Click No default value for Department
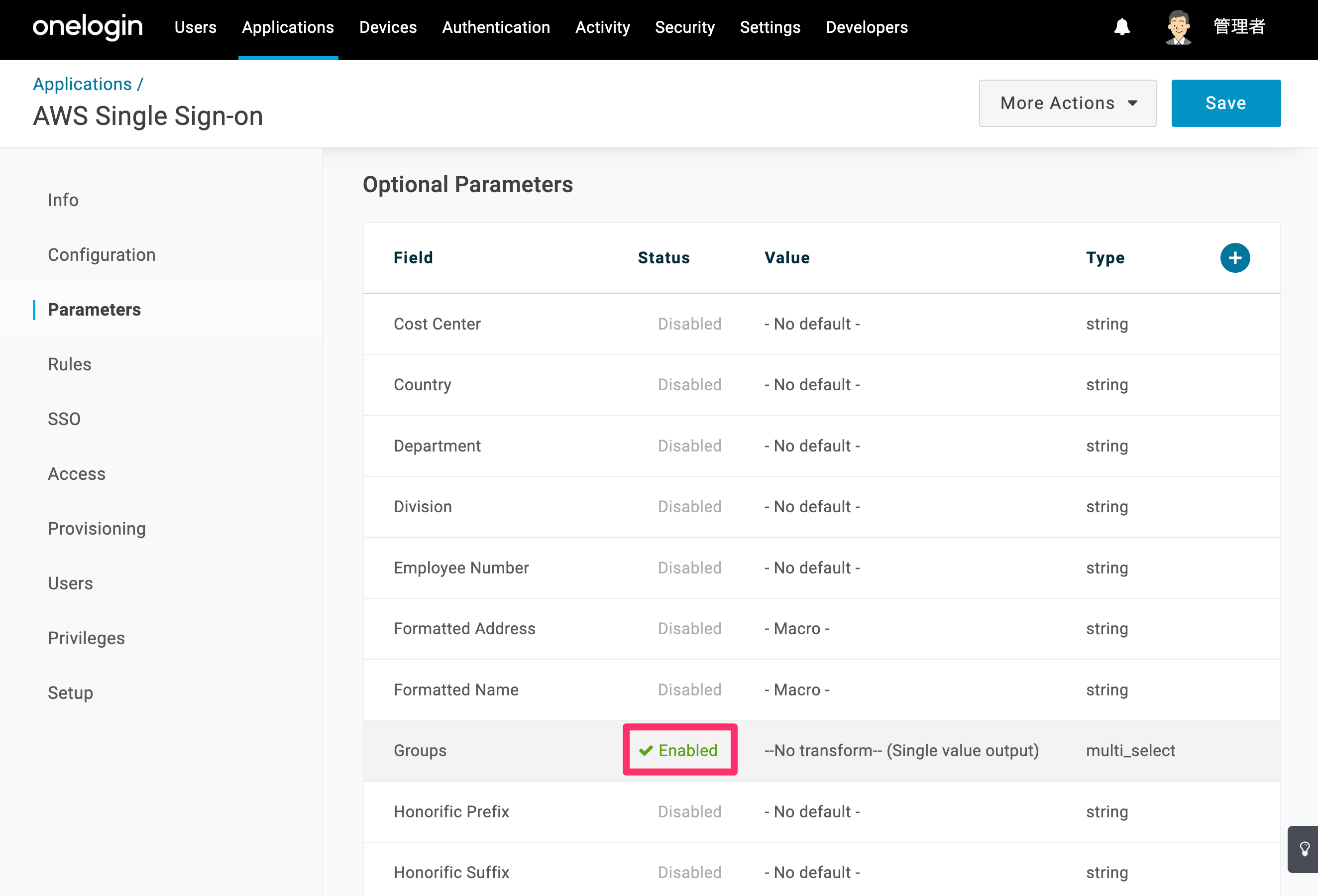 pyautogui.click(x=812, y=447)
